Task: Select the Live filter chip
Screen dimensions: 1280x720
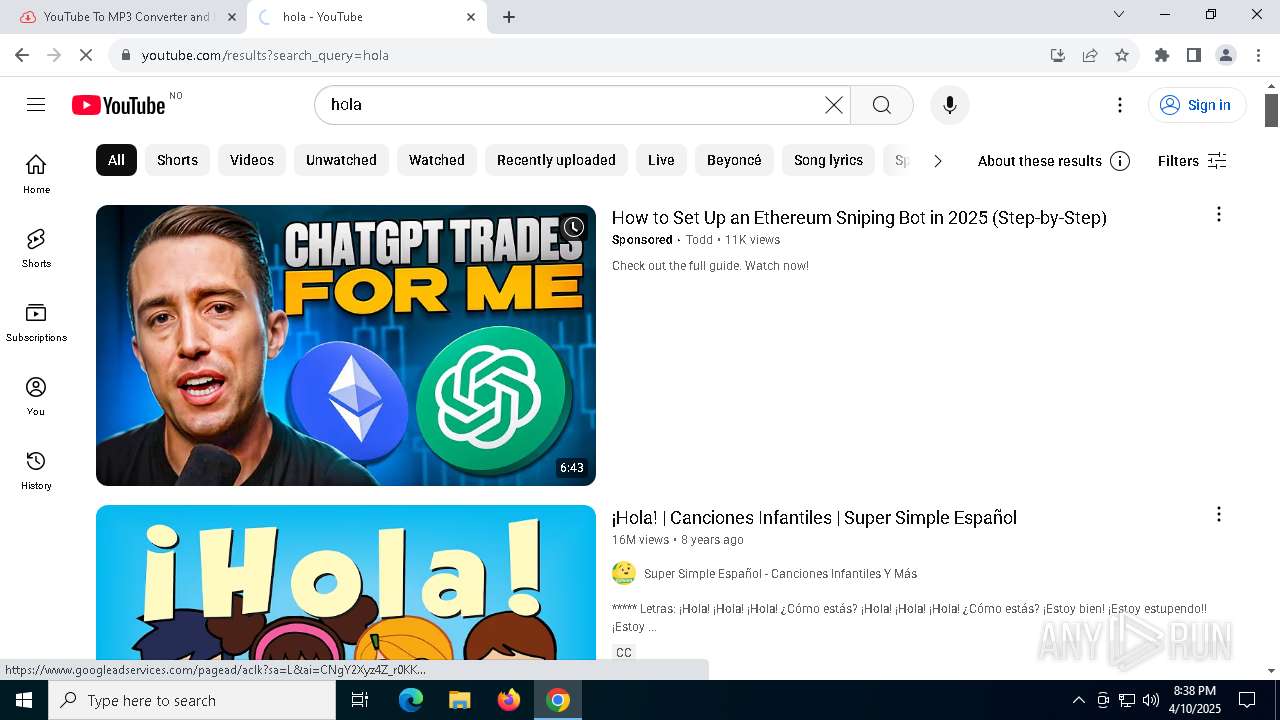Action: pos(661,160)
